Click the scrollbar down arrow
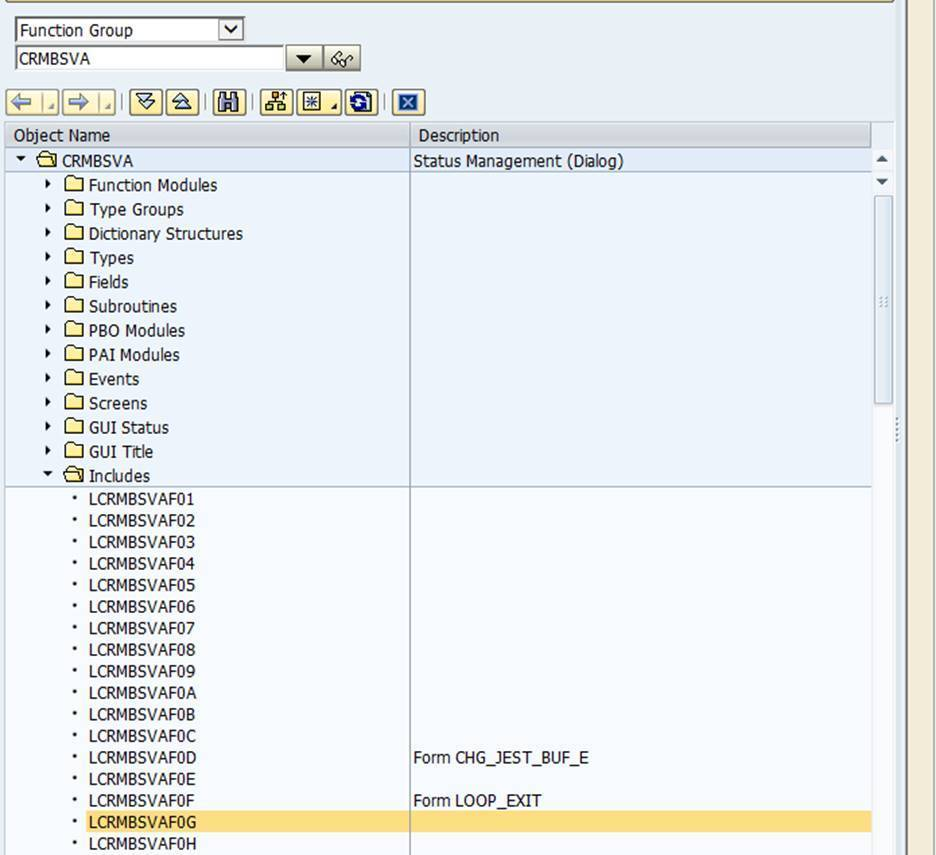The height and width of the screenshot is (855, 936). pos(882,182)
